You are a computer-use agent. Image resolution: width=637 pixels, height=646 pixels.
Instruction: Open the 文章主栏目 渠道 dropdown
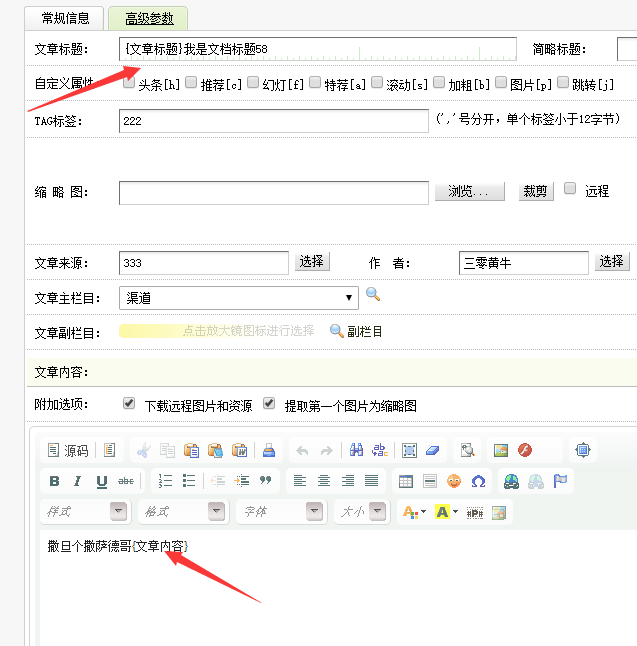239,298
